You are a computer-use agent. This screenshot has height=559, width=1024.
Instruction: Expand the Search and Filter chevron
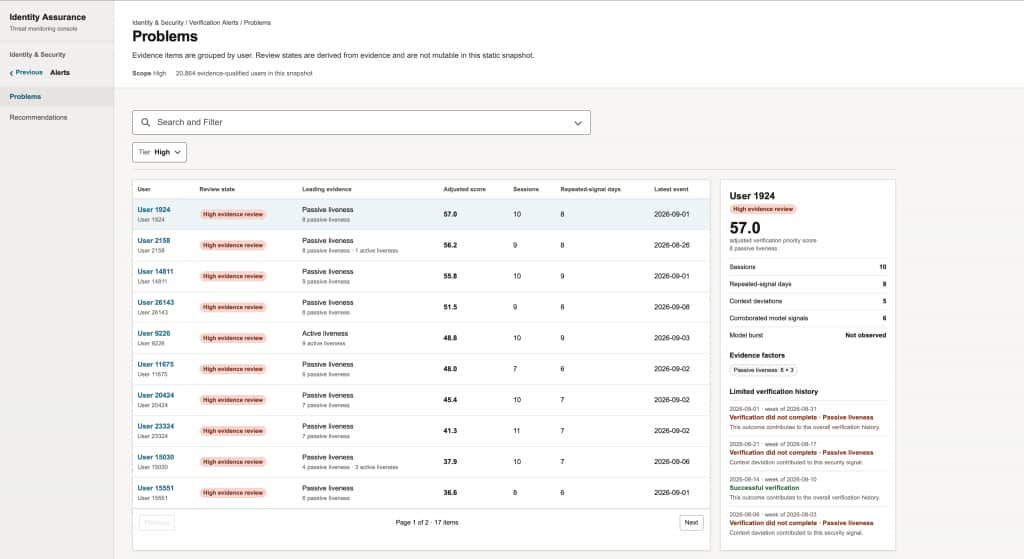(x=577, y=123)
